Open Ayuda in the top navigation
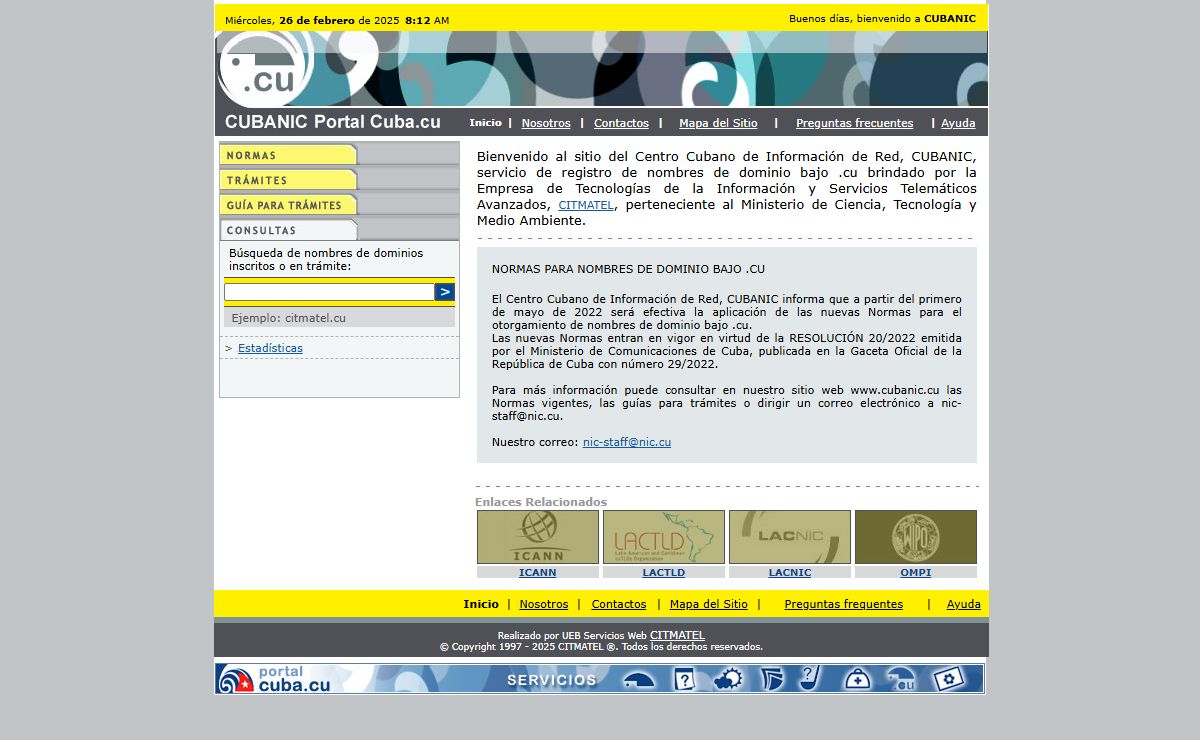The image size is (1200, 740). tap(958, 123)
